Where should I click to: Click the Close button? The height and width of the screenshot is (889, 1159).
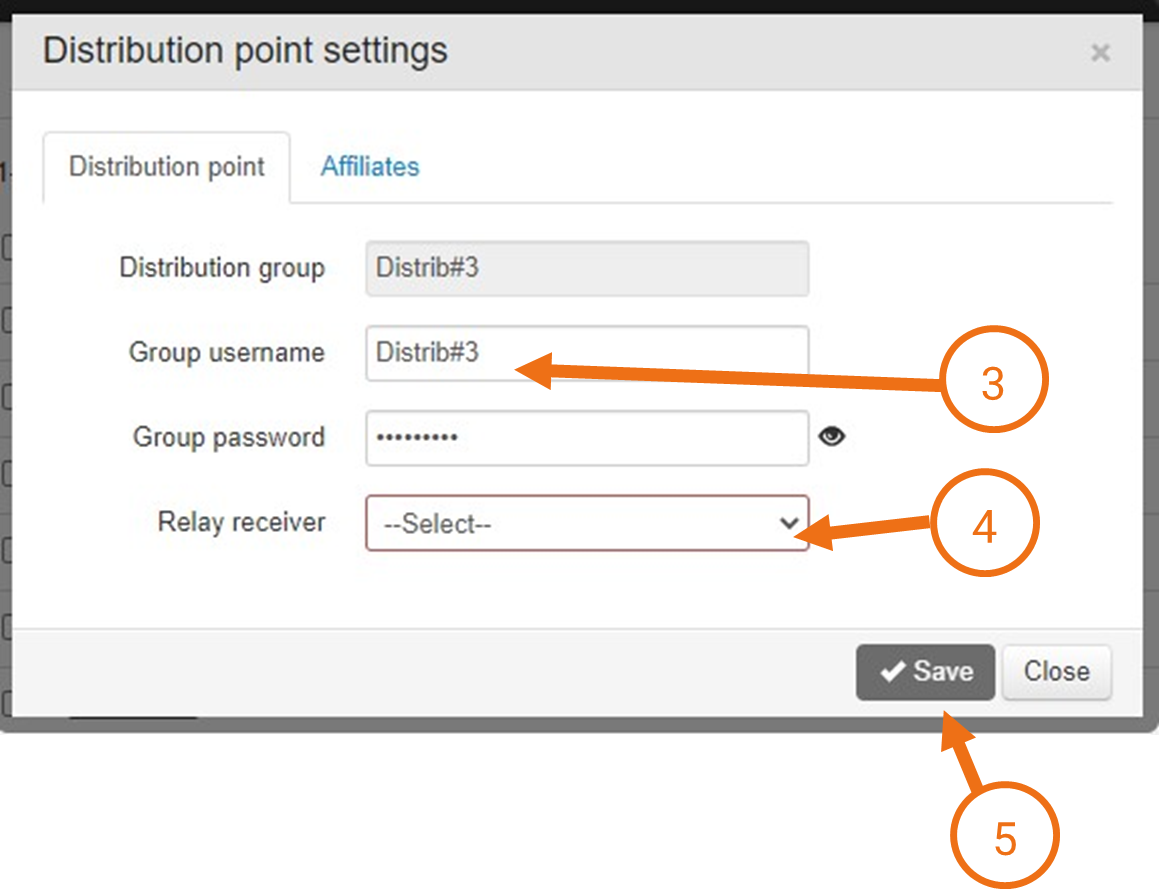pos(1056,672)
